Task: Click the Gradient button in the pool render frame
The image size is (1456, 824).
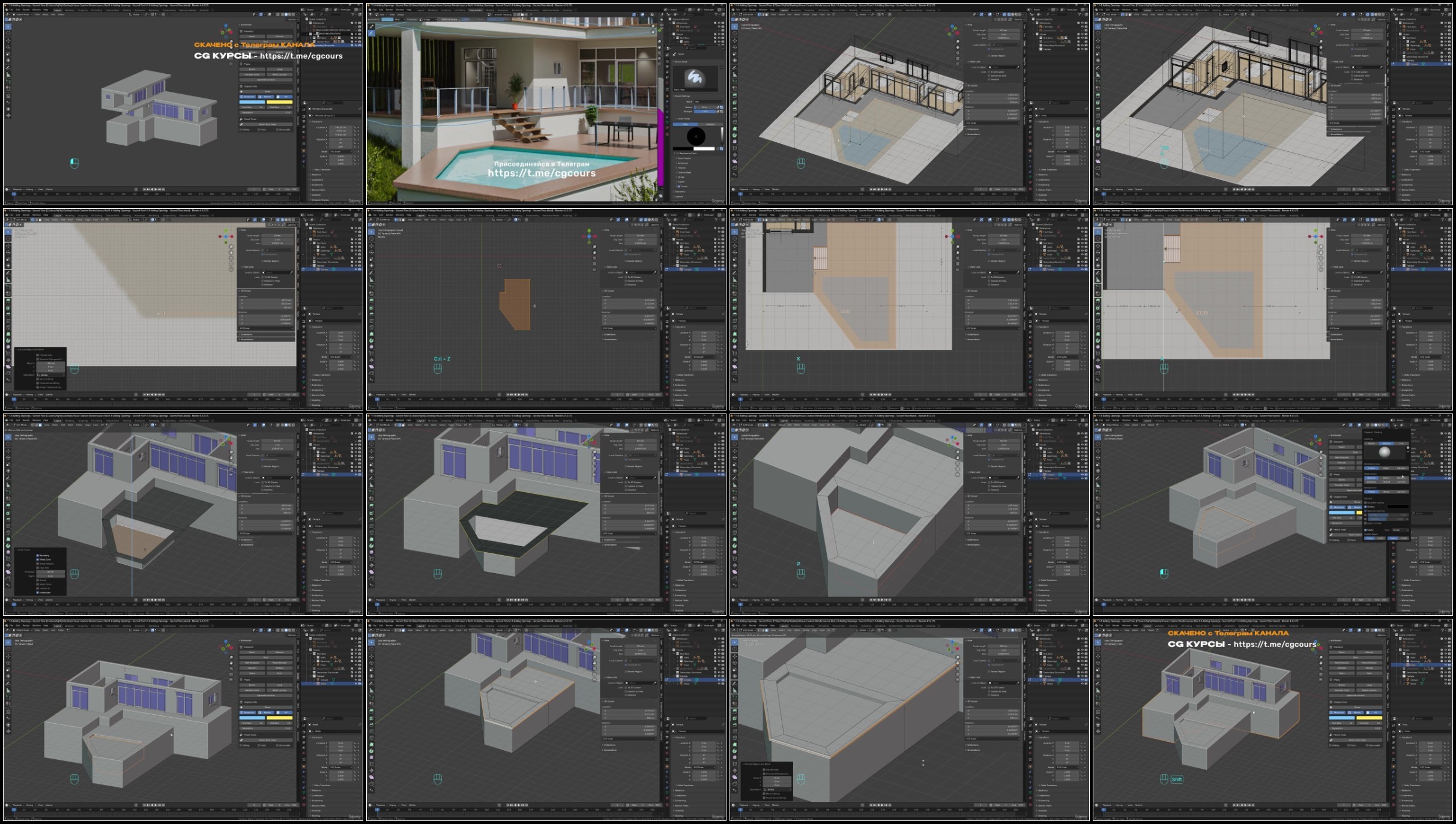Action: (710, 124)
